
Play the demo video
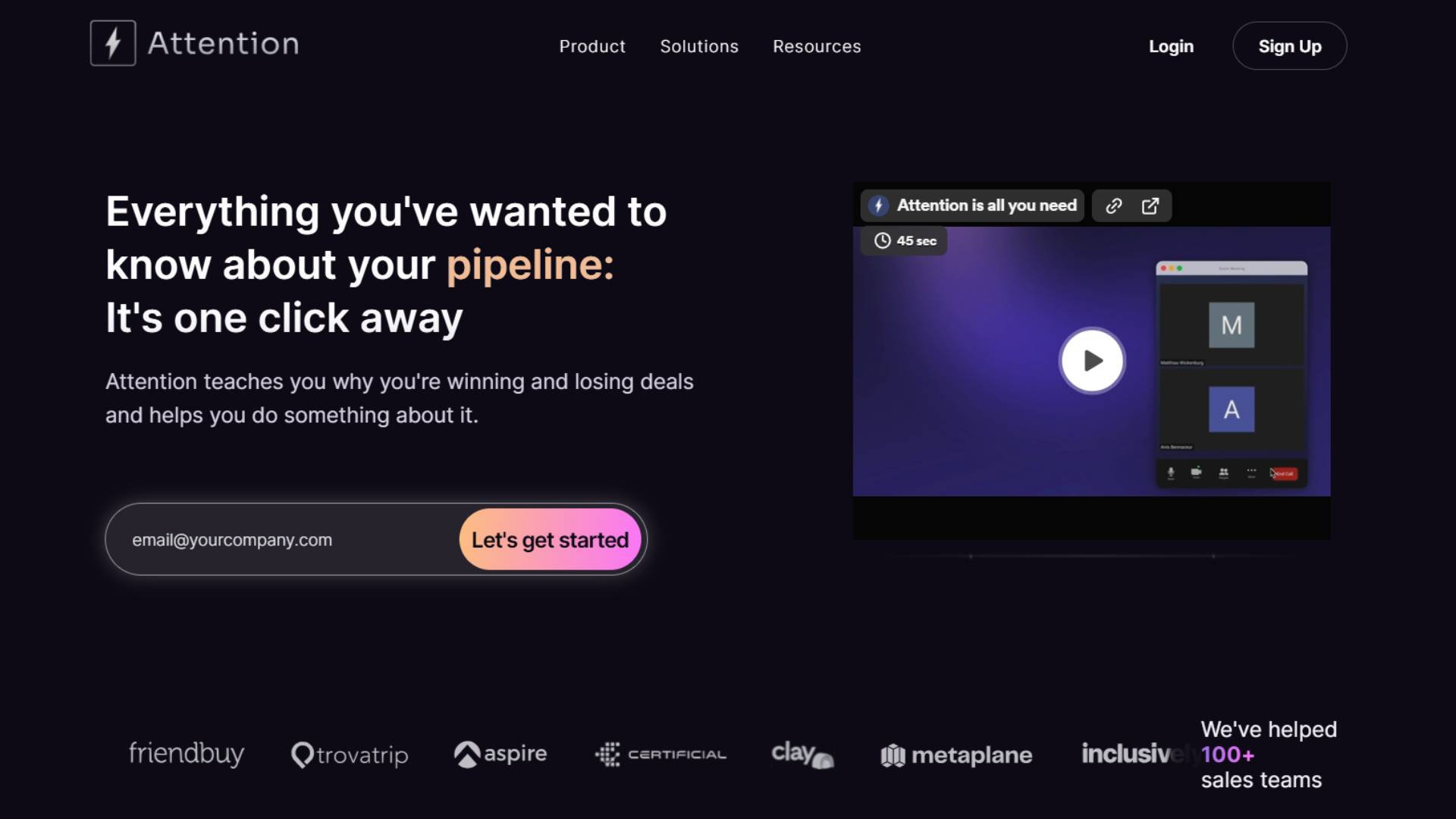1091,361
